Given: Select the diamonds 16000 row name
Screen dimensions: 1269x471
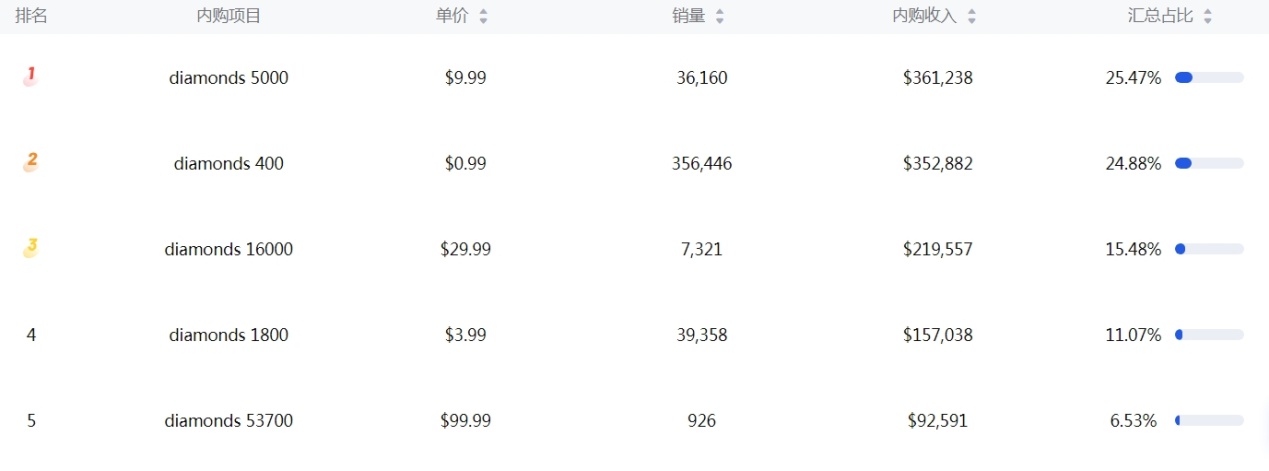Looking at the screenshot, I should [x=229, y=250].
